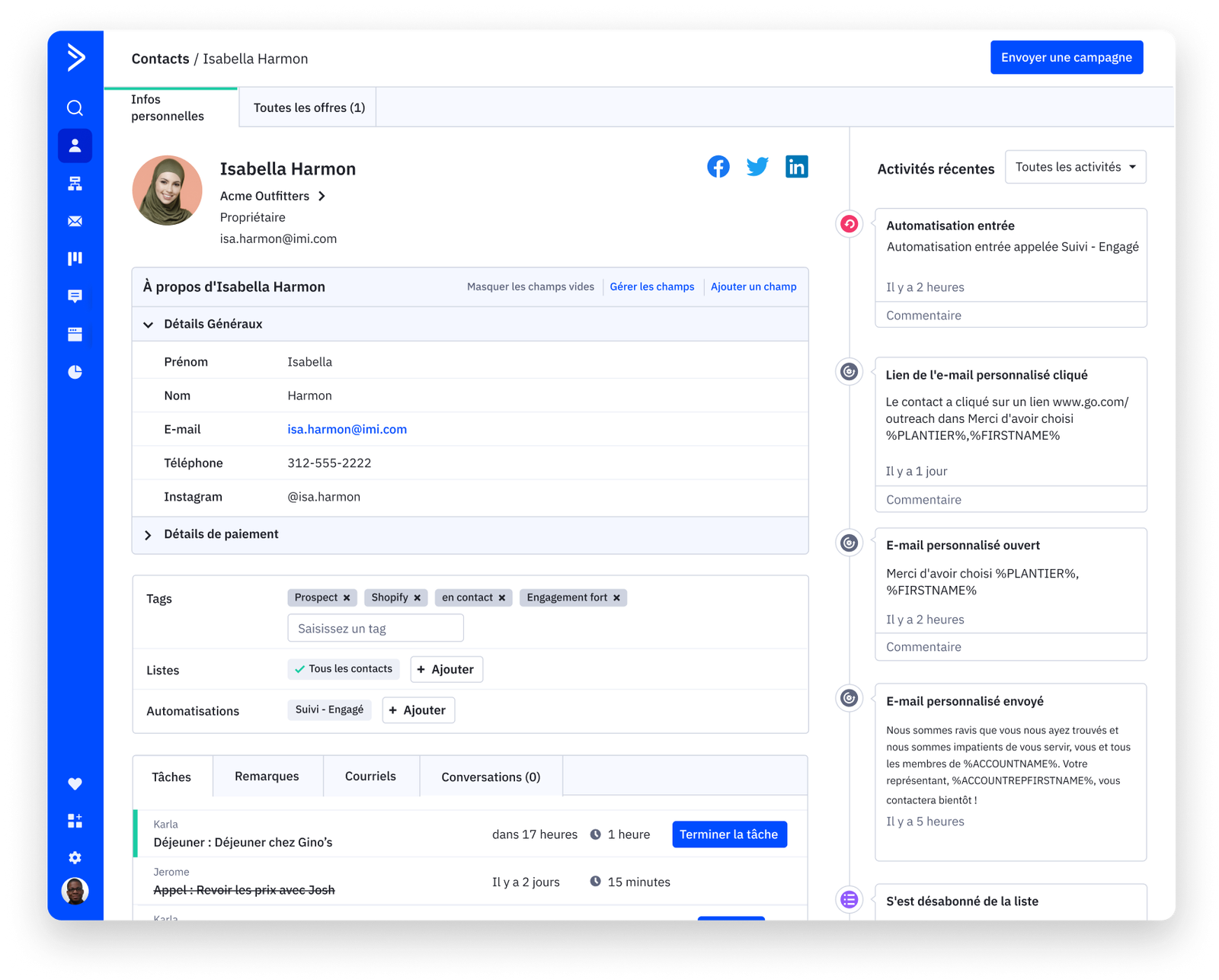
Task: Open the Toutes les activités dropdown
Action: [x=1075, y=167]
